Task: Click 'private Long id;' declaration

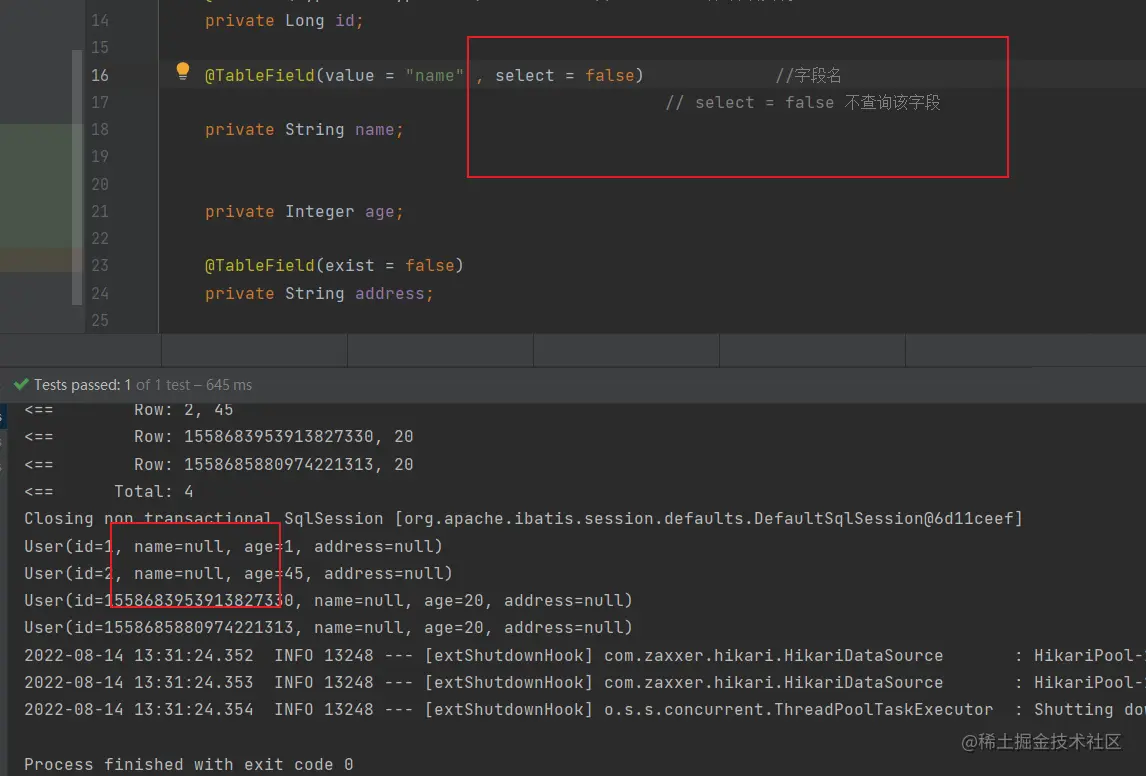Action: click(x=284, y=20)
